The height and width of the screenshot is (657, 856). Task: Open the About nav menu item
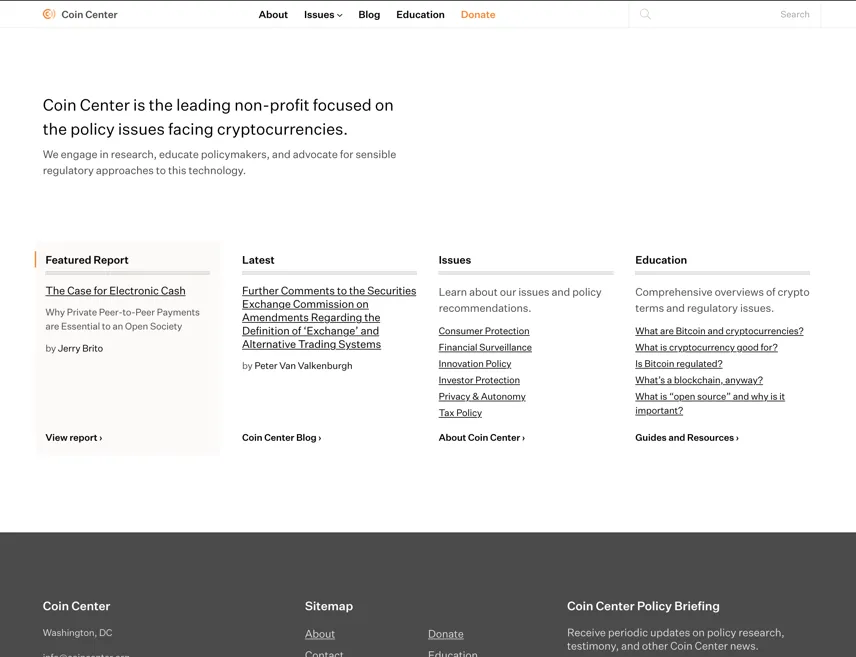pyautogui.click(x=273, y=15)
